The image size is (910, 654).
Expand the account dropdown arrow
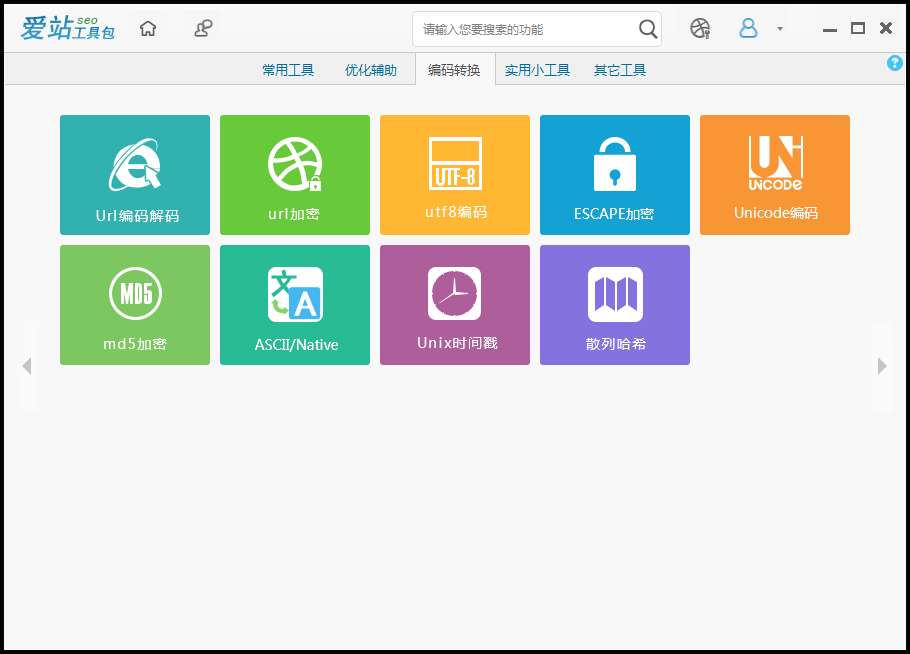(x=780, y=28)
